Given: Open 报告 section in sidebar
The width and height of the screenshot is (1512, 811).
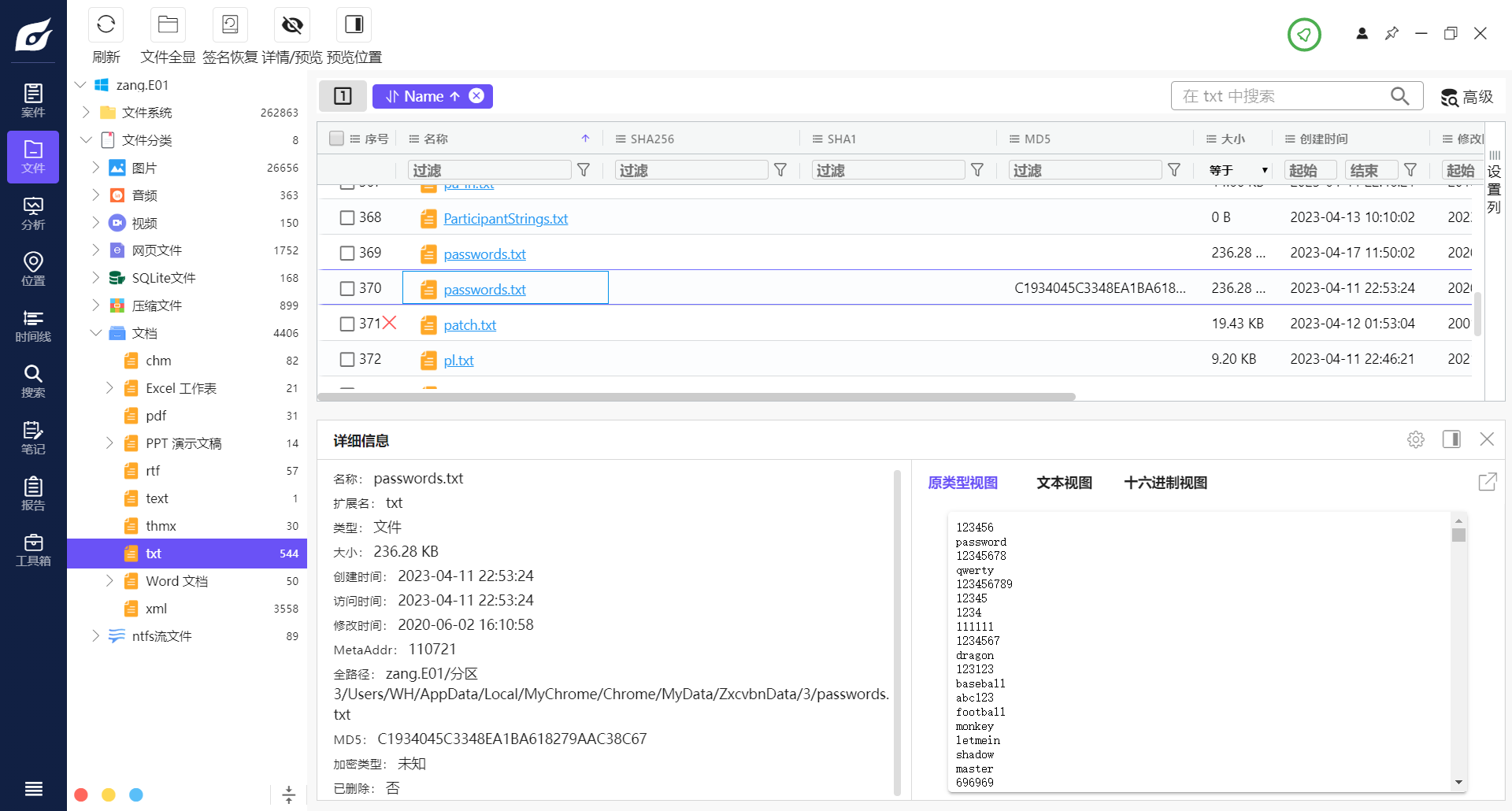Looking at the screenshot, I should (33, 494).
